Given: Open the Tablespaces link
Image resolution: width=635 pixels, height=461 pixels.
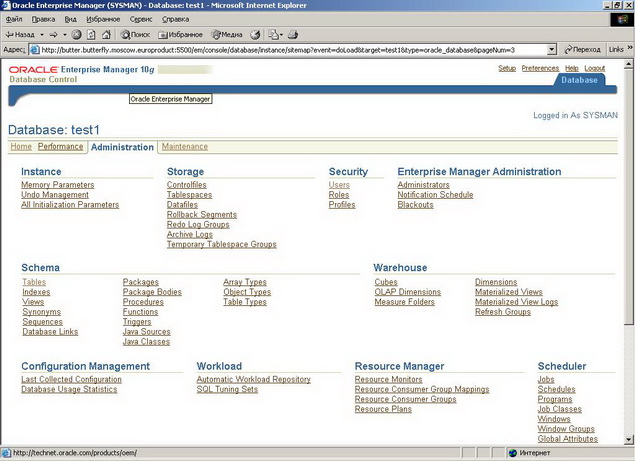Looking at the screenshot, I should coord(190,195).
